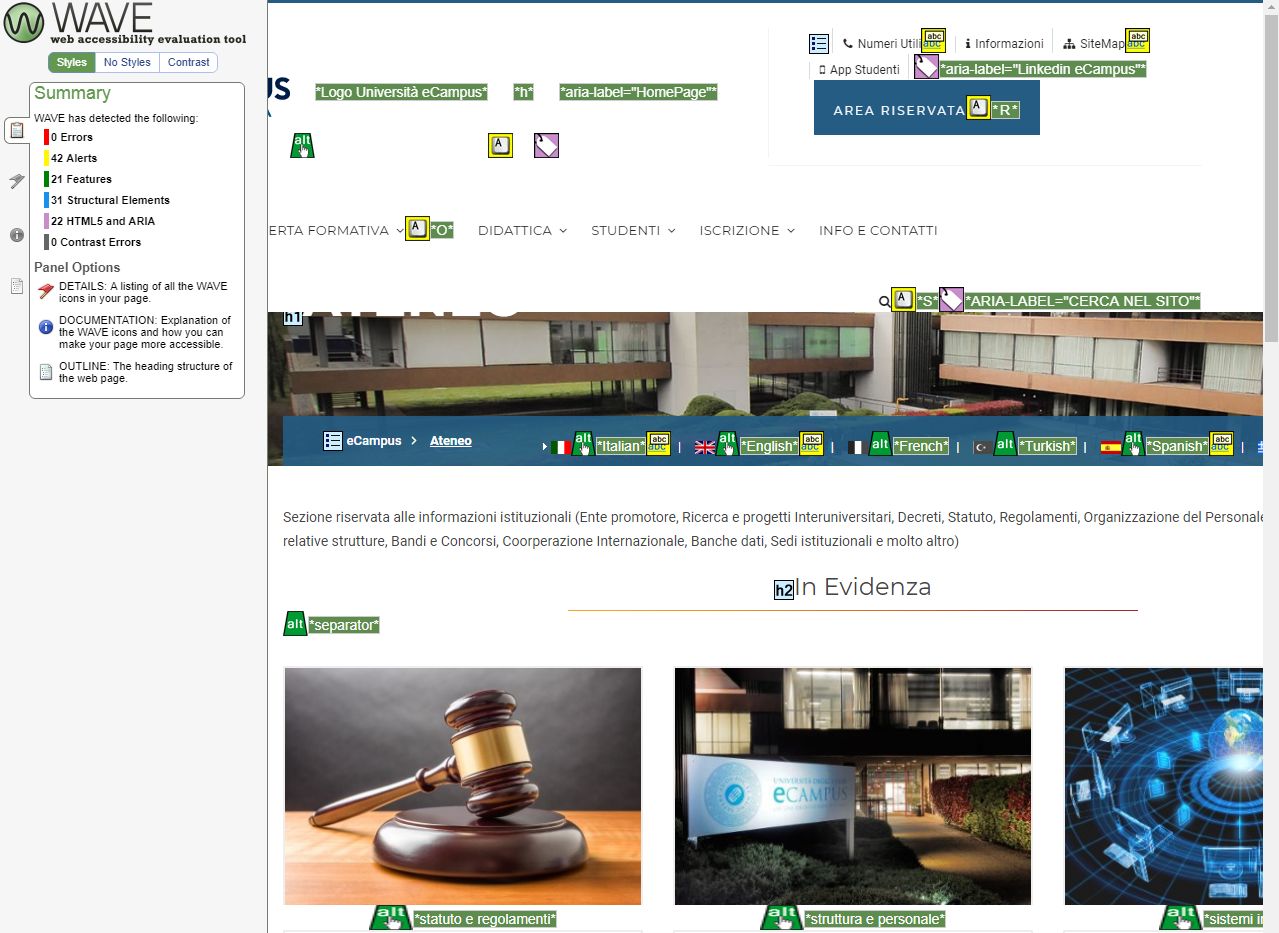
Task: Click accesskey icon on AREA RISERVATA button
Action: pos(978,108)
